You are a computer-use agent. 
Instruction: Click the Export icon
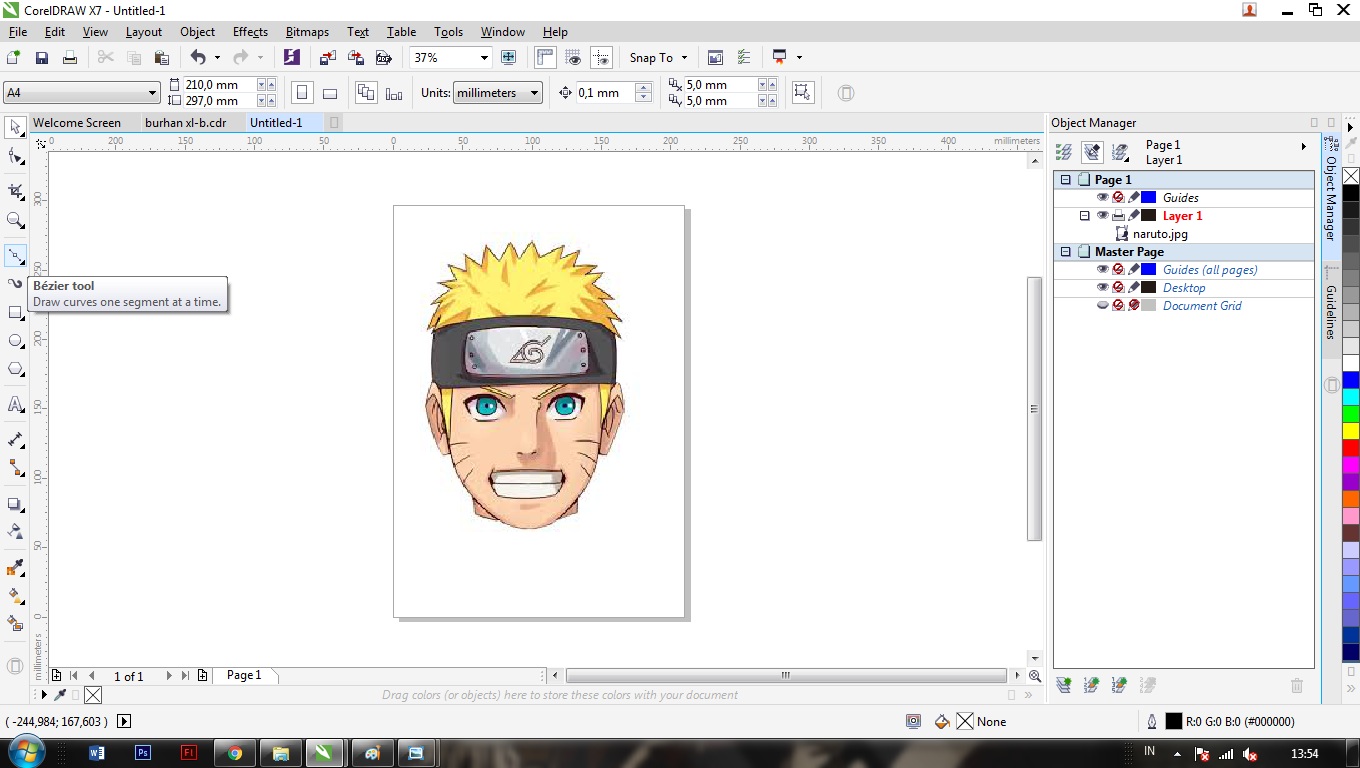[x=356, y=58]
